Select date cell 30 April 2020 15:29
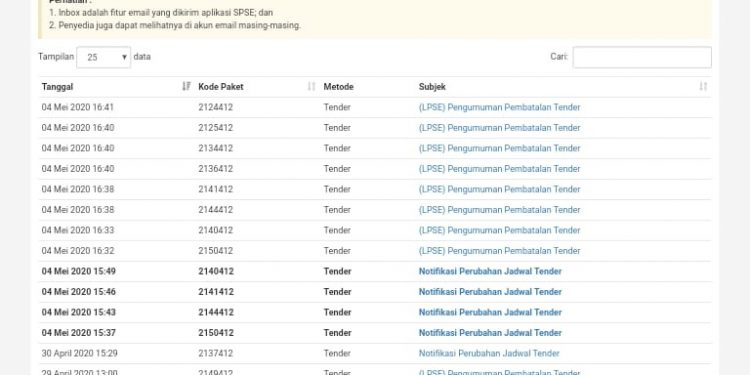750x375 pixels. tap(79, 353)
